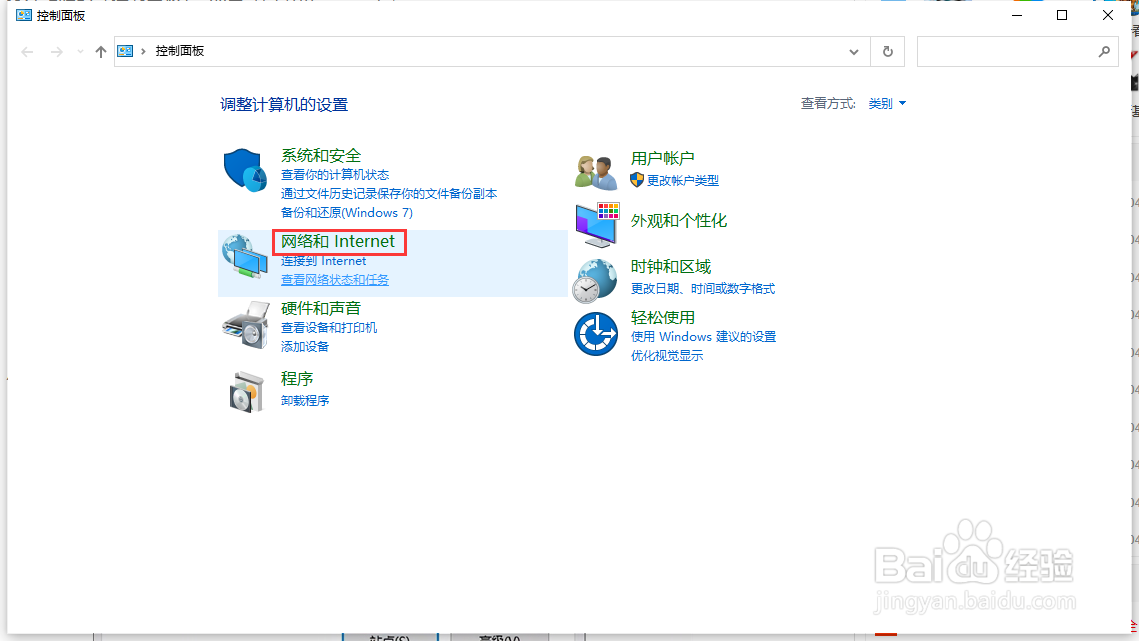This screenshot has height=641, width=1139.
Task: Click the 外观和个性化 monitor icon
Action: pyautogui.click(x=596, y=224)
